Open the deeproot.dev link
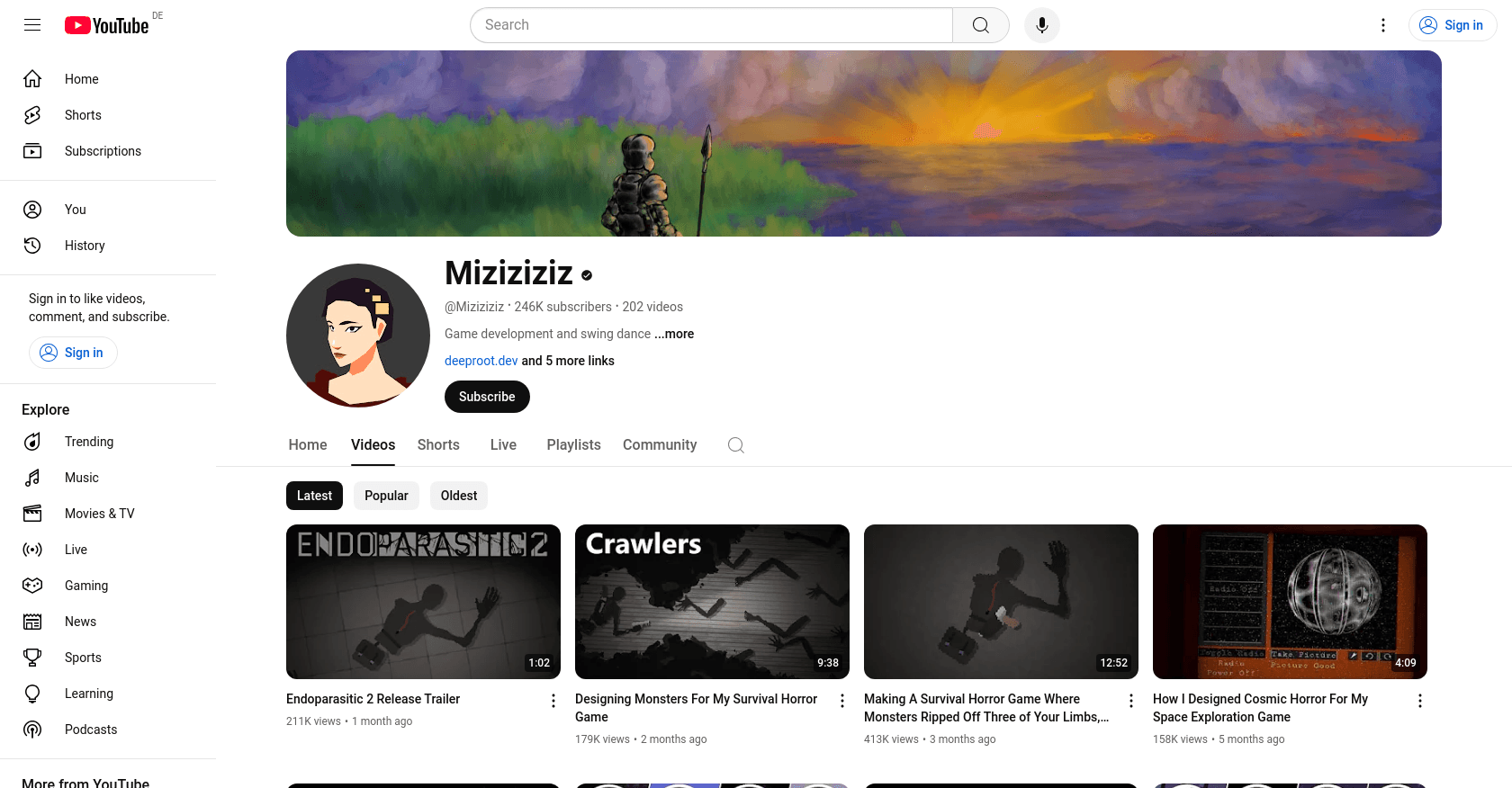Screen dimensions: 1512x788 [481, 361]
